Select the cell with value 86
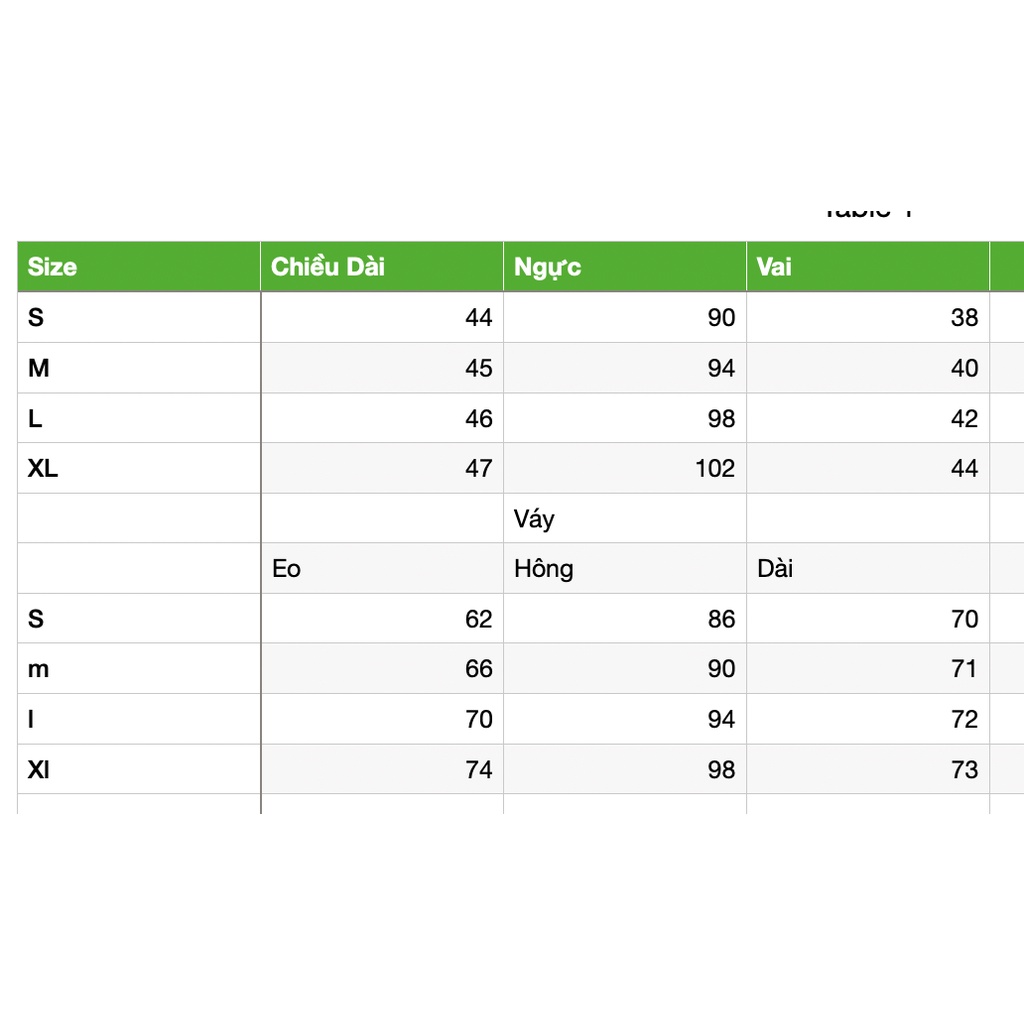The height and width of the screenshot is (1024, 1024). pos(625,618)
